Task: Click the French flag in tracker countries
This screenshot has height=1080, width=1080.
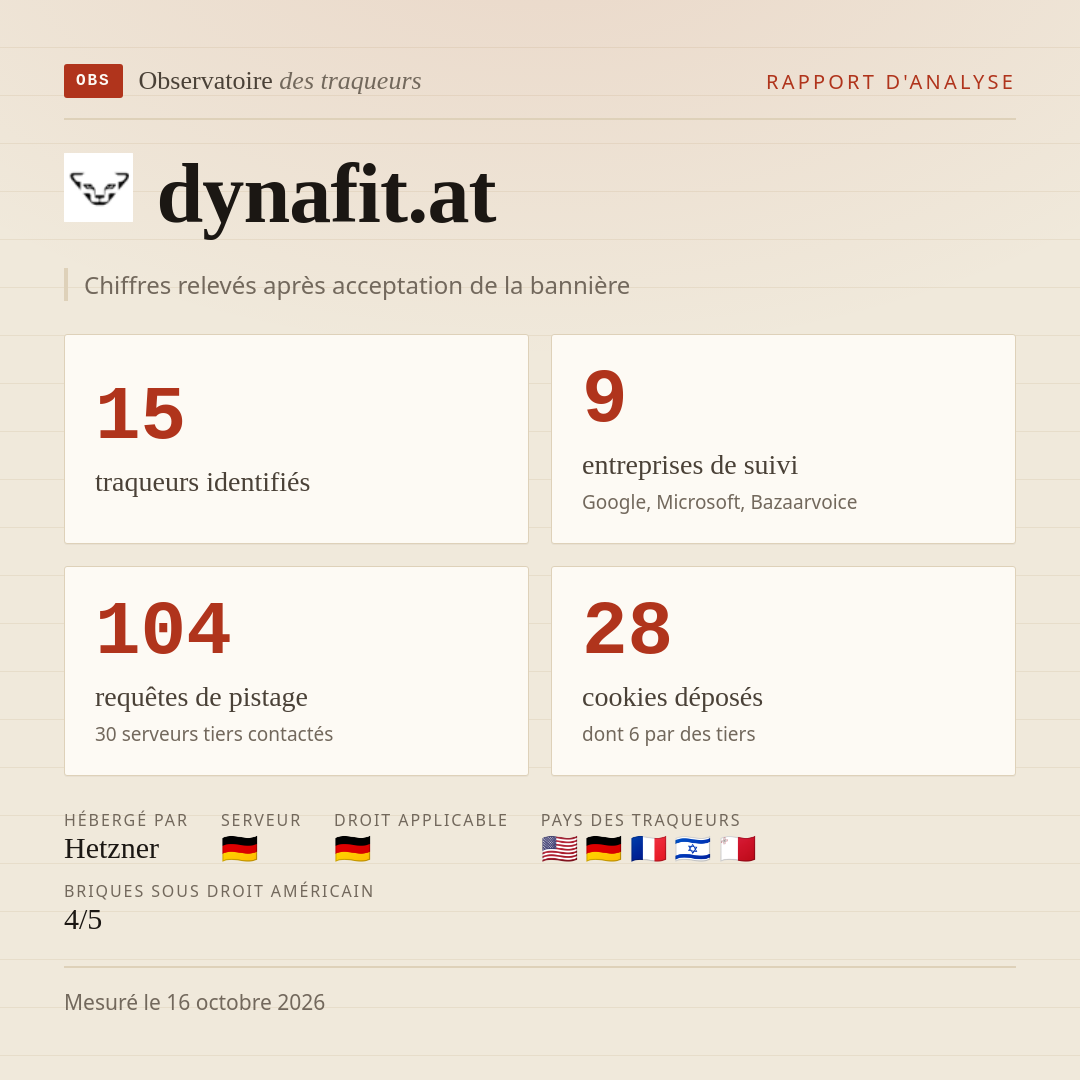Action: (x=648, y=849)
